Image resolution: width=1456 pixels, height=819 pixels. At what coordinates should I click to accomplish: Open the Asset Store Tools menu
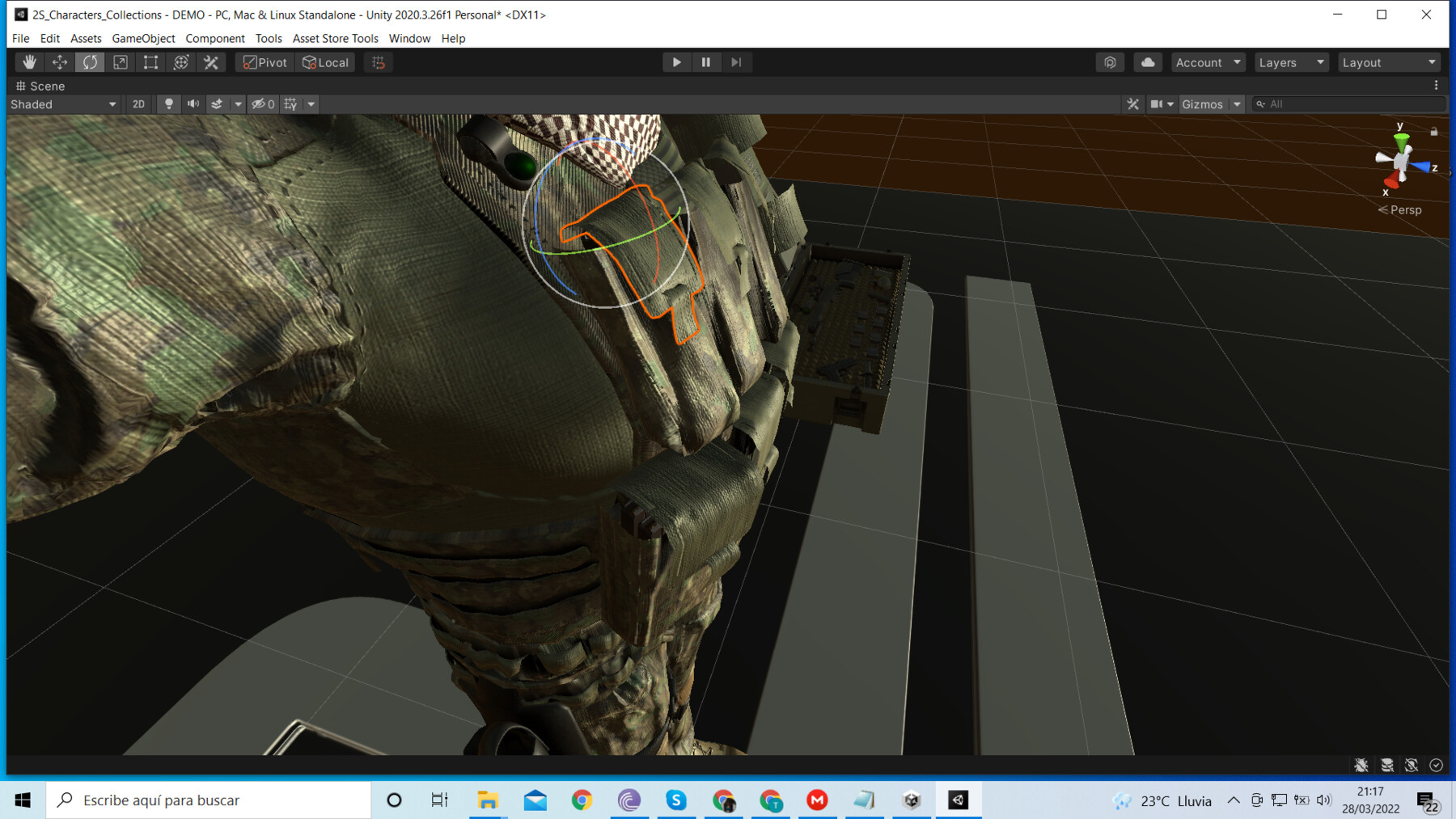(336, 38)
